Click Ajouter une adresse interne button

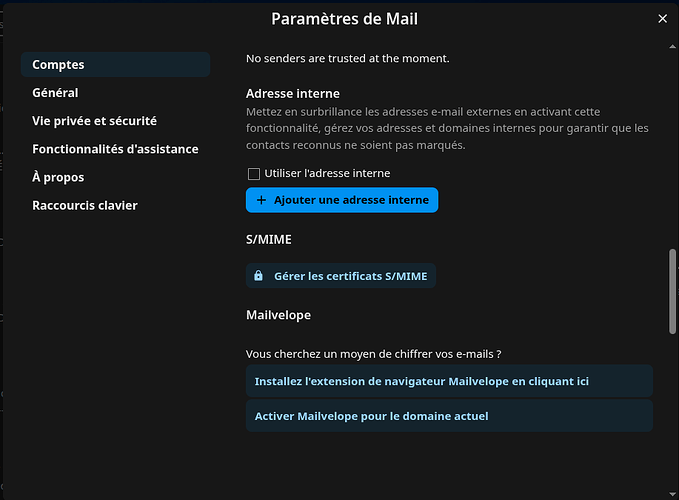342,200
